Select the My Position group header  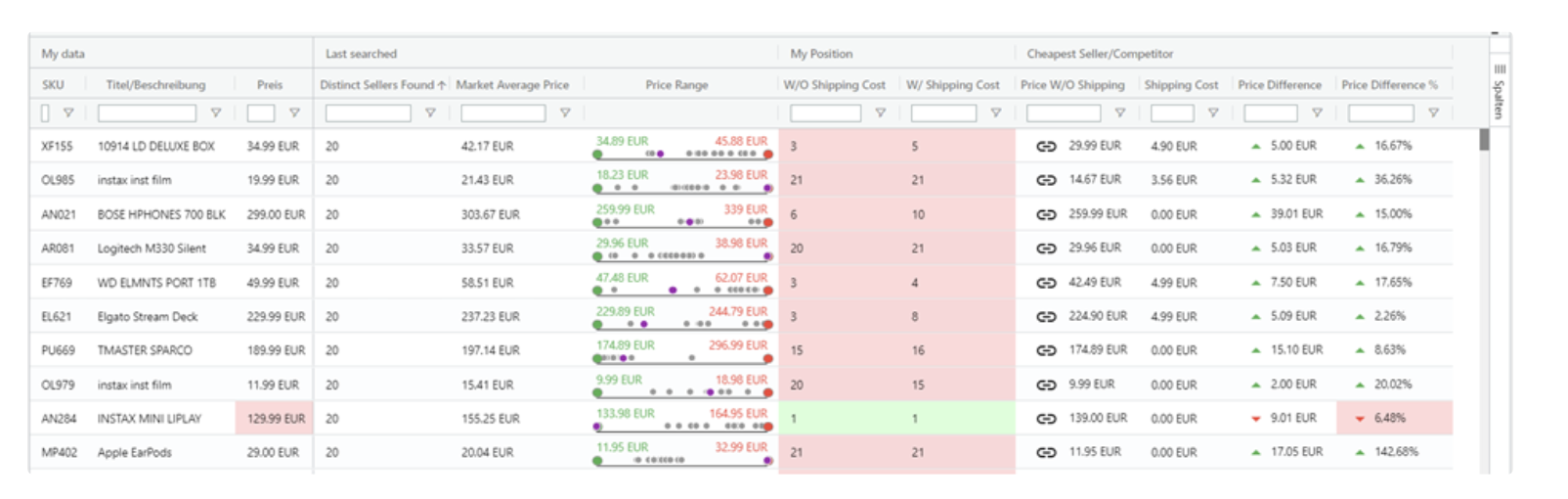coord(821,54)
